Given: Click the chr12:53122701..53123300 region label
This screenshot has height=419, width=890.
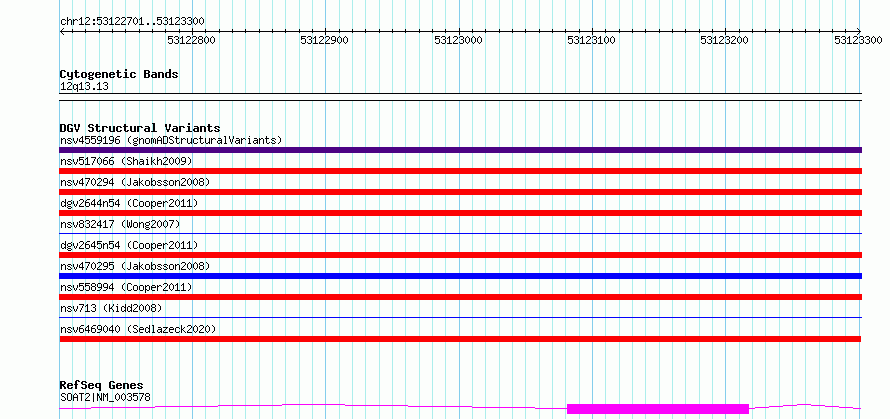Looking at the screenshot, I should point(132,22).
